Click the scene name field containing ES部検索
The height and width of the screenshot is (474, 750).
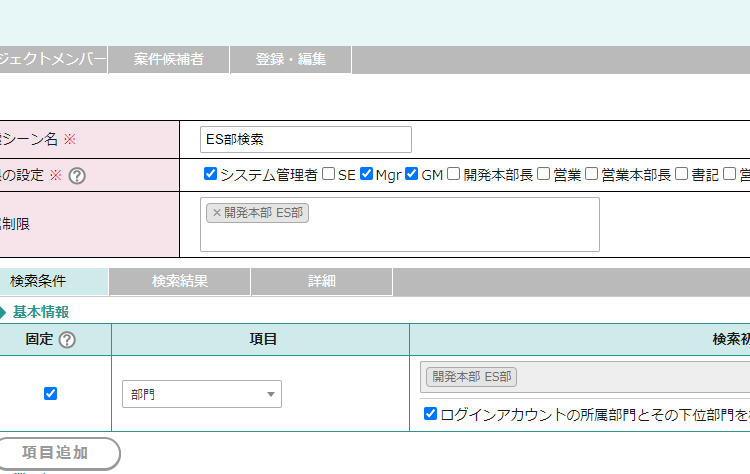point(305,139)
